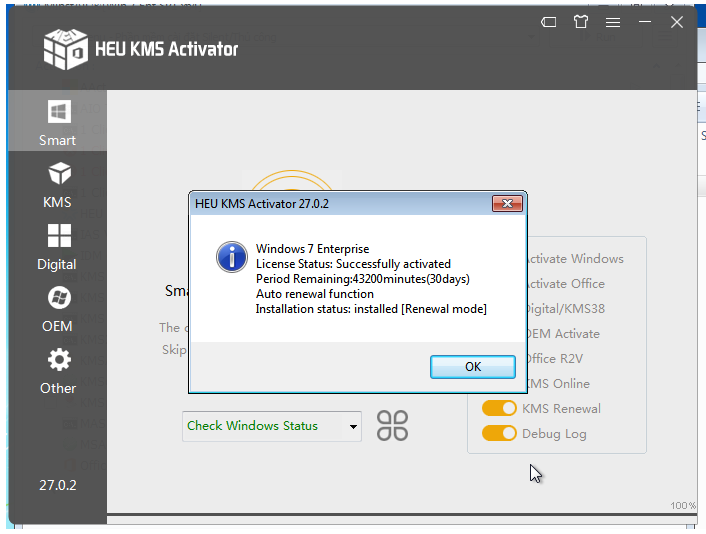This screenshot has width=706, height=534.
Task: Select the Office R2V option label
Action: pyautogui.click(x=555, y=359)
